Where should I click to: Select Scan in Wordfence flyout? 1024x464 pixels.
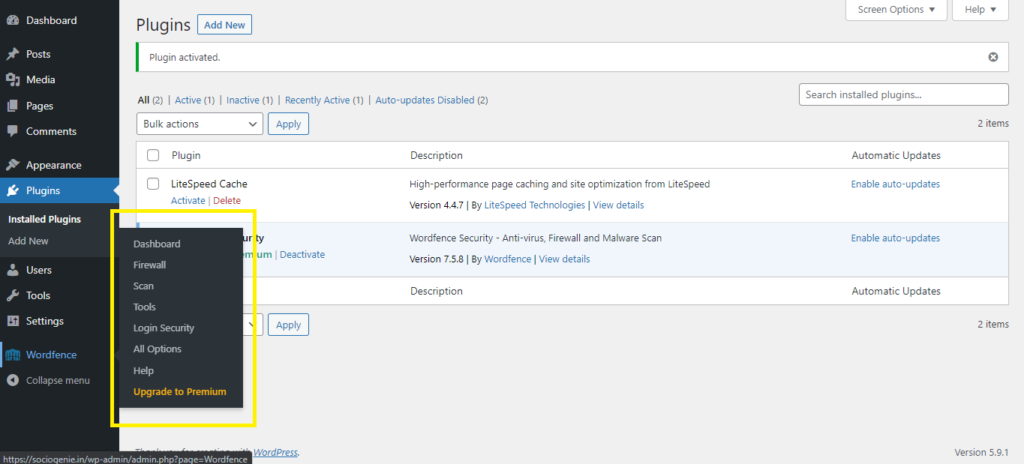144,286
